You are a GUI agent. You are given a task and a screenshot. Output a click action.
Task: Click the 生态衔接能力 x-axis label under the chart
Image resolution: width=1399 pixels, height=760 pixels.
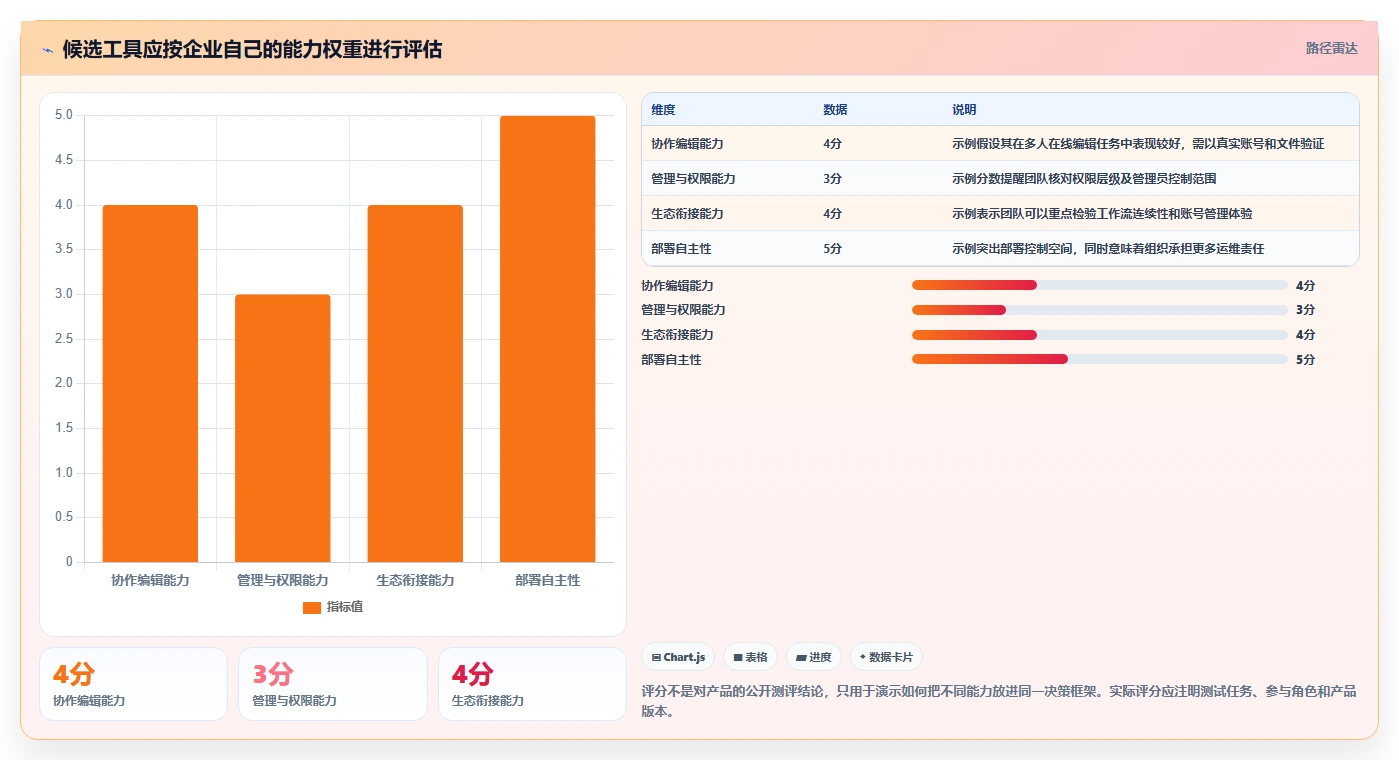pos(415,580)
